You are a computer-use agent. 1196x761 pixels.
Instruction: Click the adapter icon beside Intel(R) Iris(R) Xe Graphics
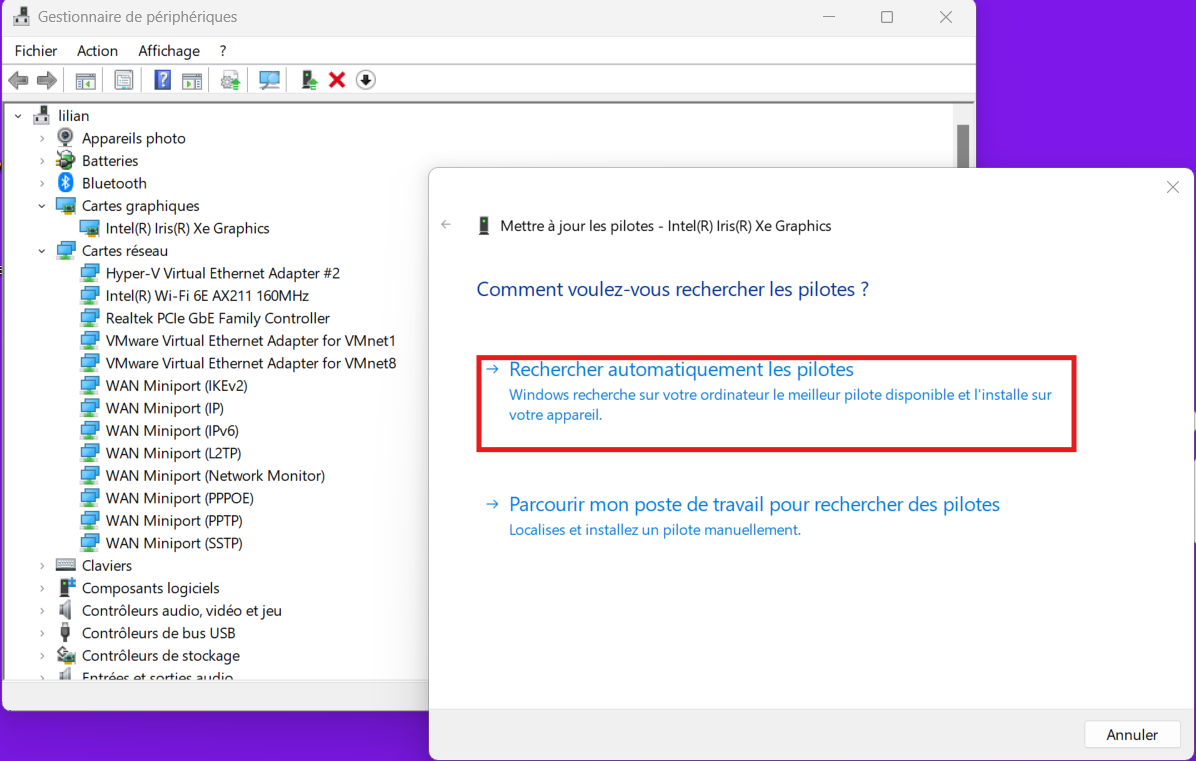tap(90, 228)
